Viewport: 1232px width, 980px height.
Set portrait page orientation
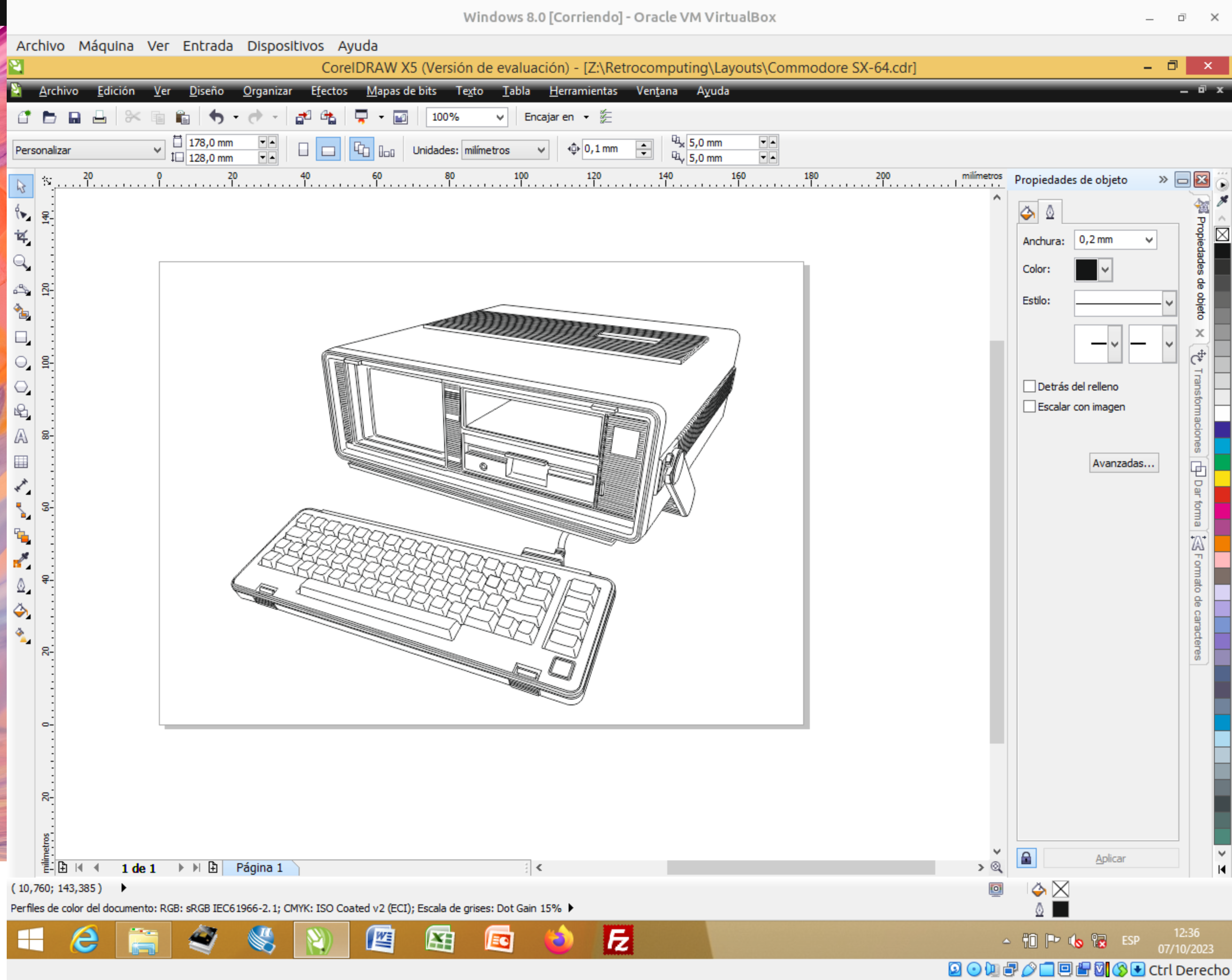pyautogui.click(x=303, y=150)
